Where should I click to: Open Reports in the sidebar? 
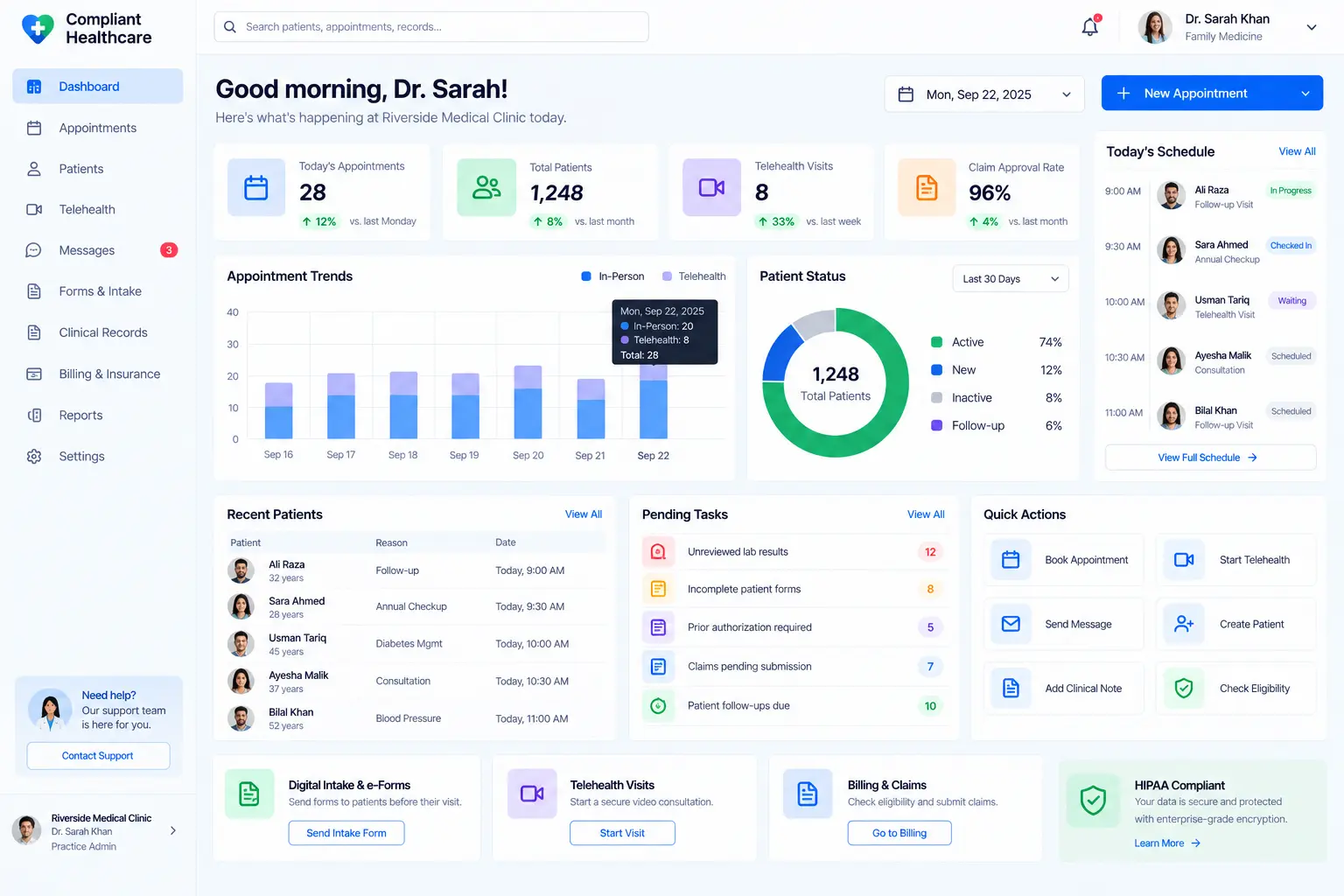point(98,416)
